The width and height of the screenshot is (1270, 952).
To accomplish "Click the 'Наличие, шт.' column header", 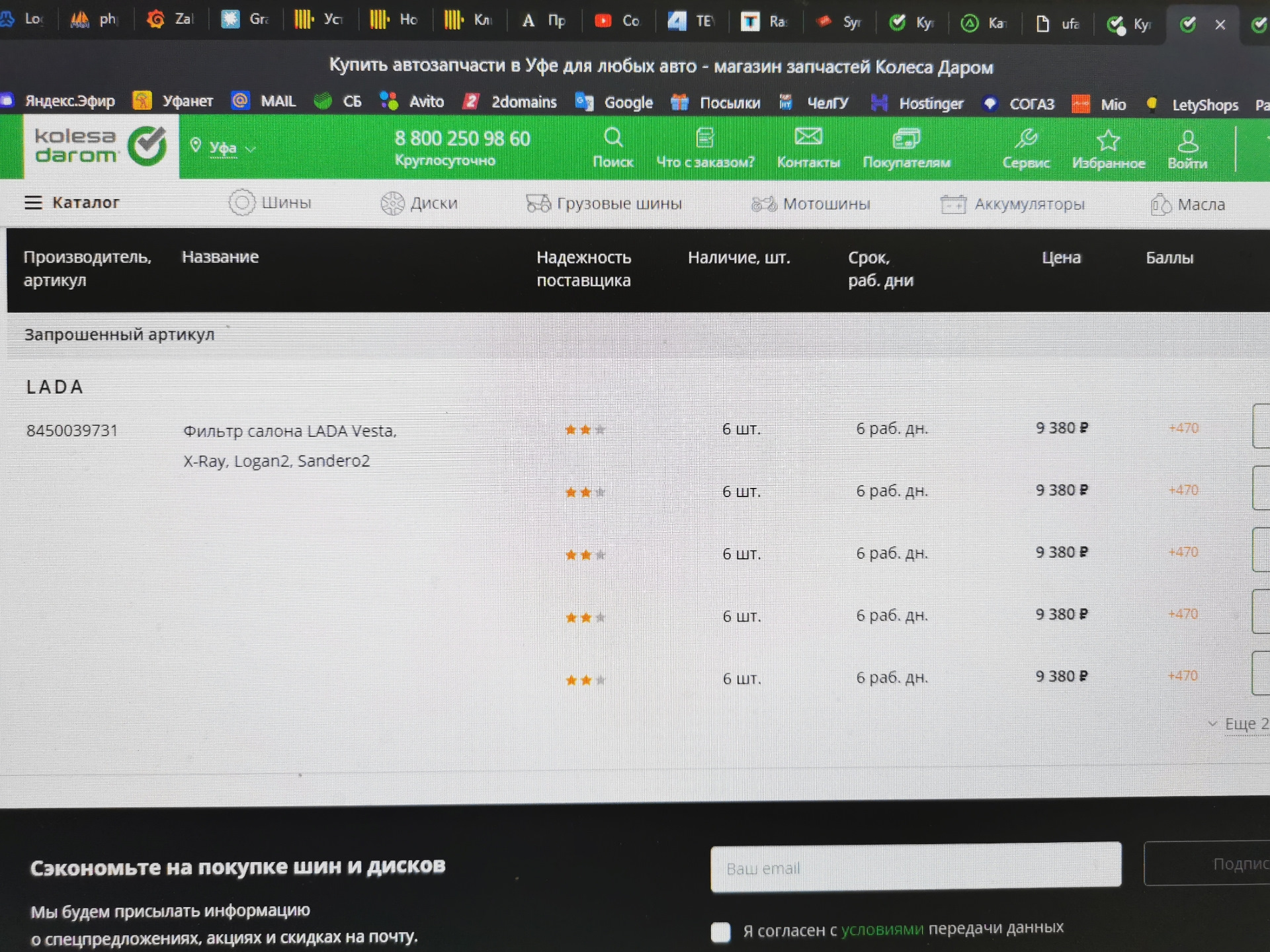I will (x=739, y=258).
